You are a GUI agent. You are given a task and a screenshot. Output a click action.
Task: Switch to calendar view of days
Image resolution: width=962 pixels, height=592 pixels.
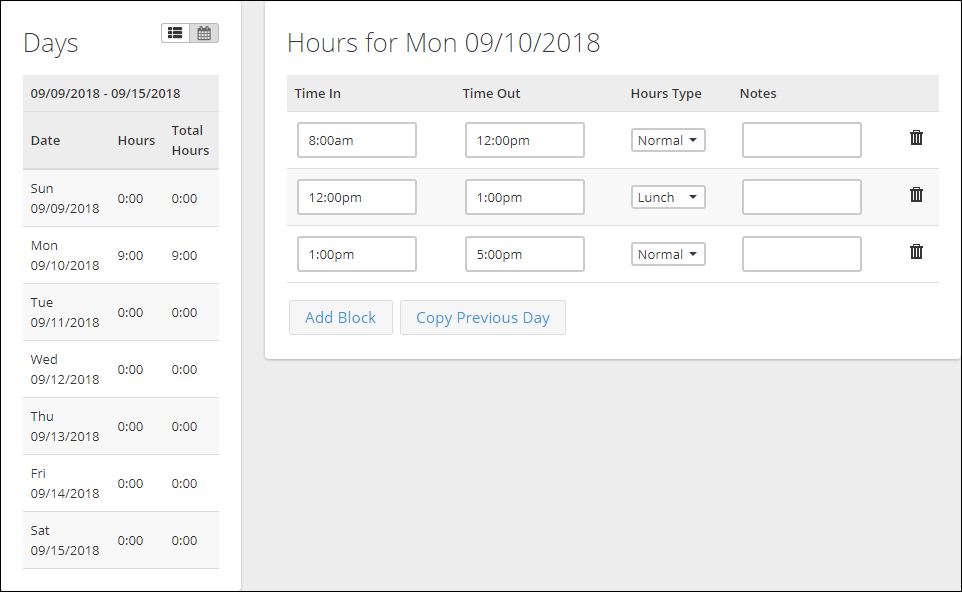pyautogui.click(x=204, y=33)
